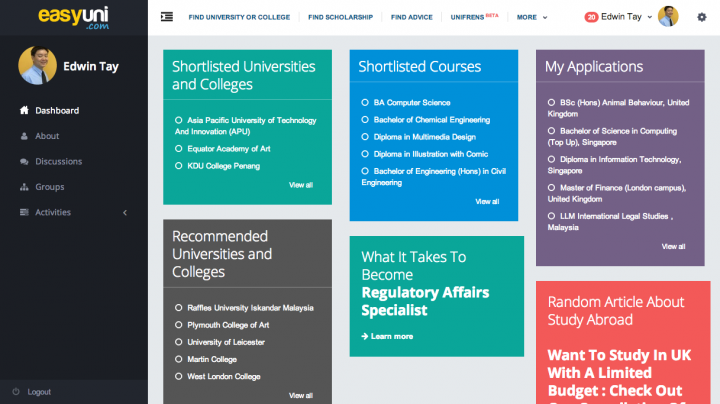This screenshot has width=720, height=404.
Task: View all shortlisted universities and colleges
Action: point(301,185)
